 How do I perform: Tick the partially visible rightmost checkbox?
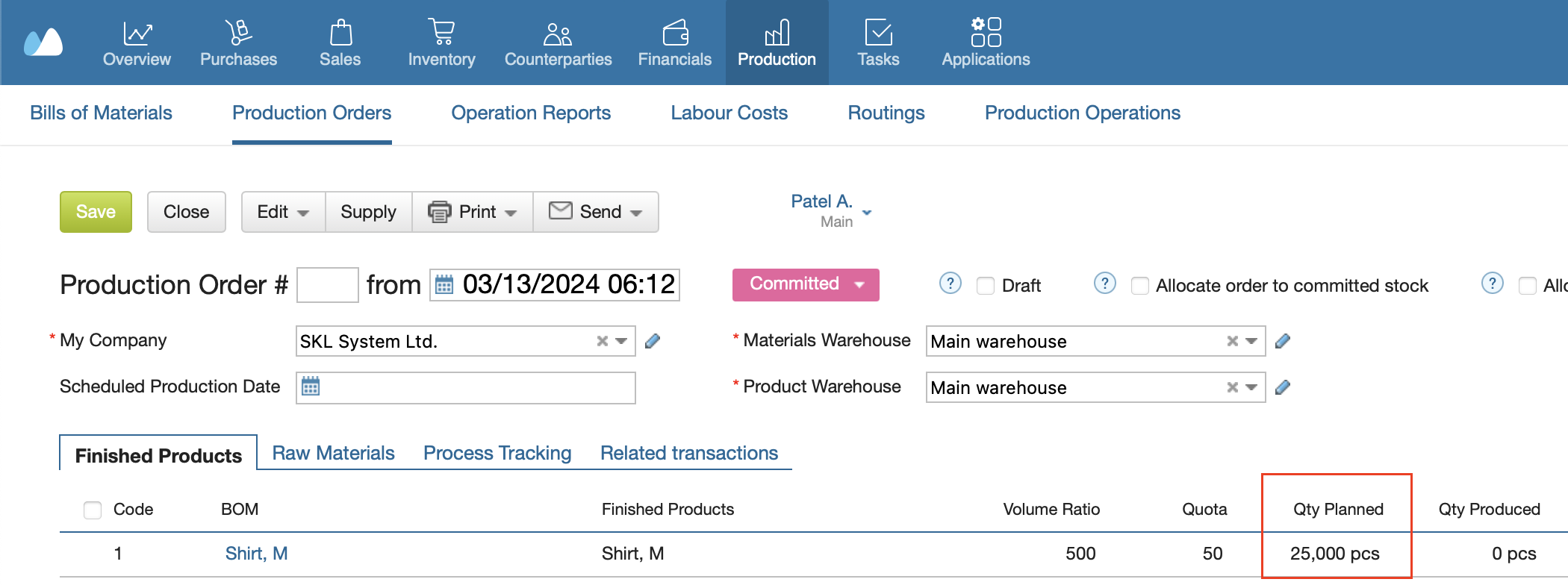(x=1528, y=286)
